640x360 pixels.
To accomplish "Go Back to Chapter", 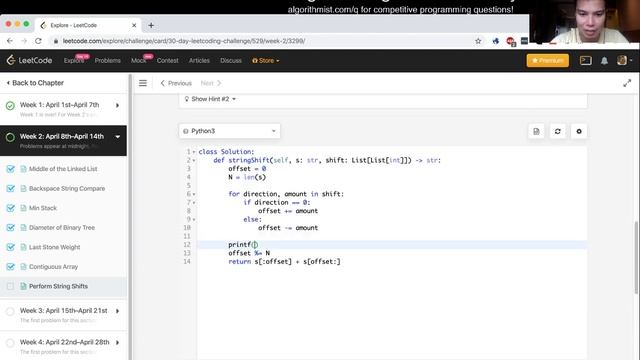I will pos(35,83).
